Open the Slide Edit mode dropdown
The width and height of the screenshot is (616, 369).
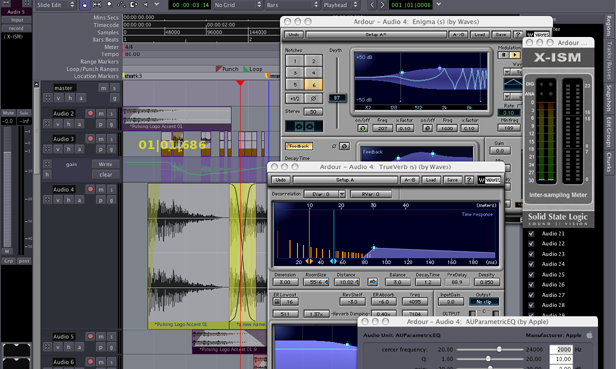point(55,5)
